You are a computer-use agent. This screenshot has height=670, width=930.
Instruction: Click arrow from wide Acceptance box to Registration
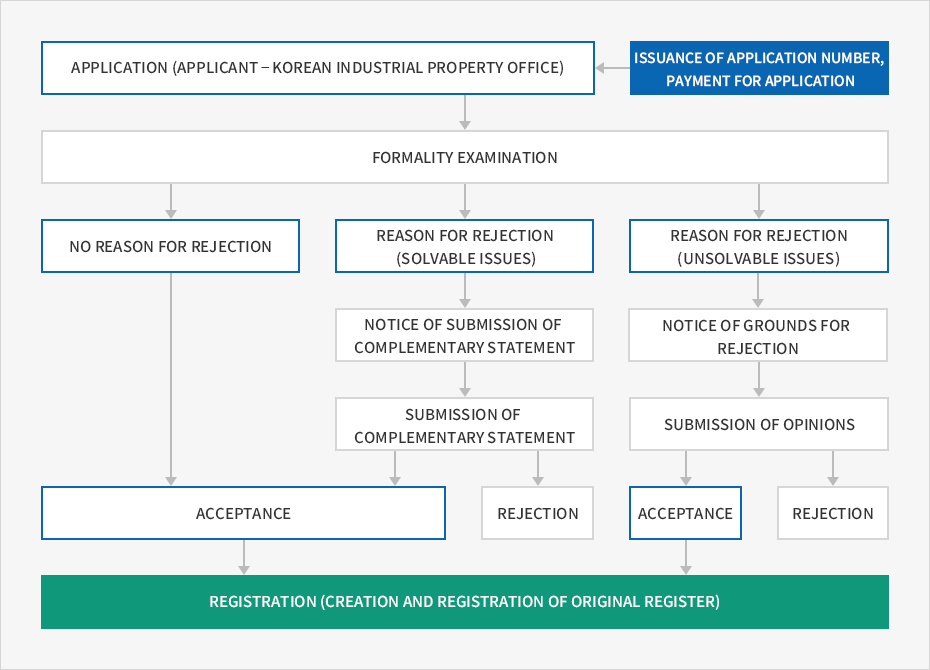(x=244, y=557)
